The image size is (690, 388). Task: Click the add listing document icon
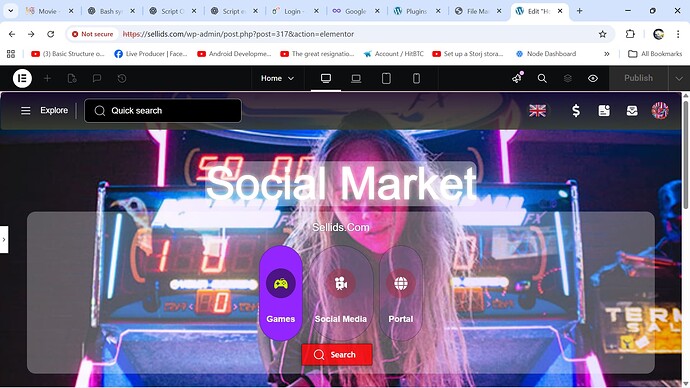[604, 110]
